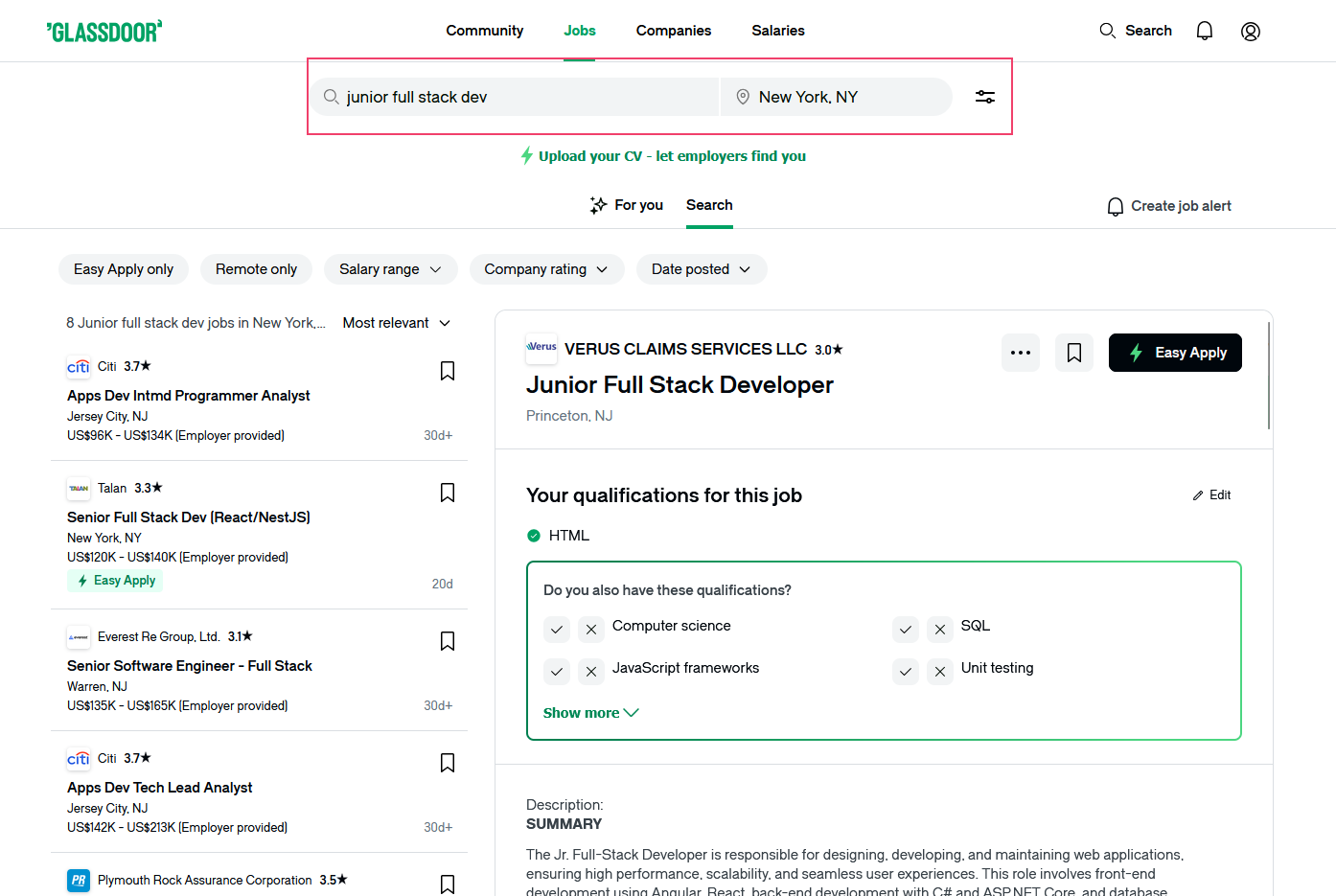This screenshot has width=1336, height=896.
Task: Click magnifier icon in job search field
Action: pyautogui.click(x=331, y=97)
